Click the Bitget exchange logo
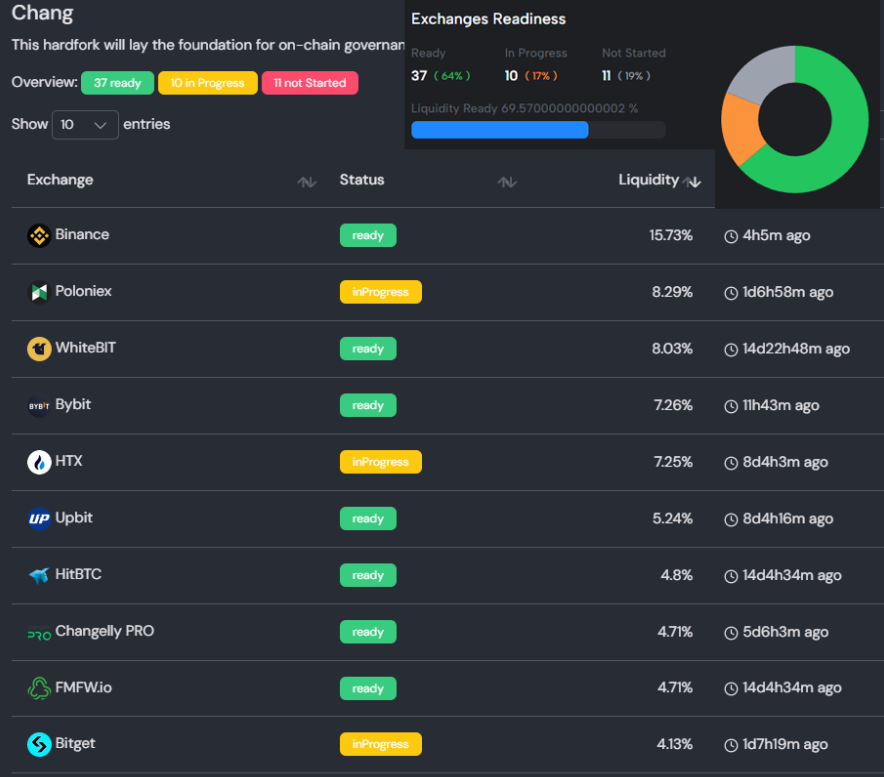The width and height of the screenshot is (884, 777). pyautogui.click(x=39, y=744)
